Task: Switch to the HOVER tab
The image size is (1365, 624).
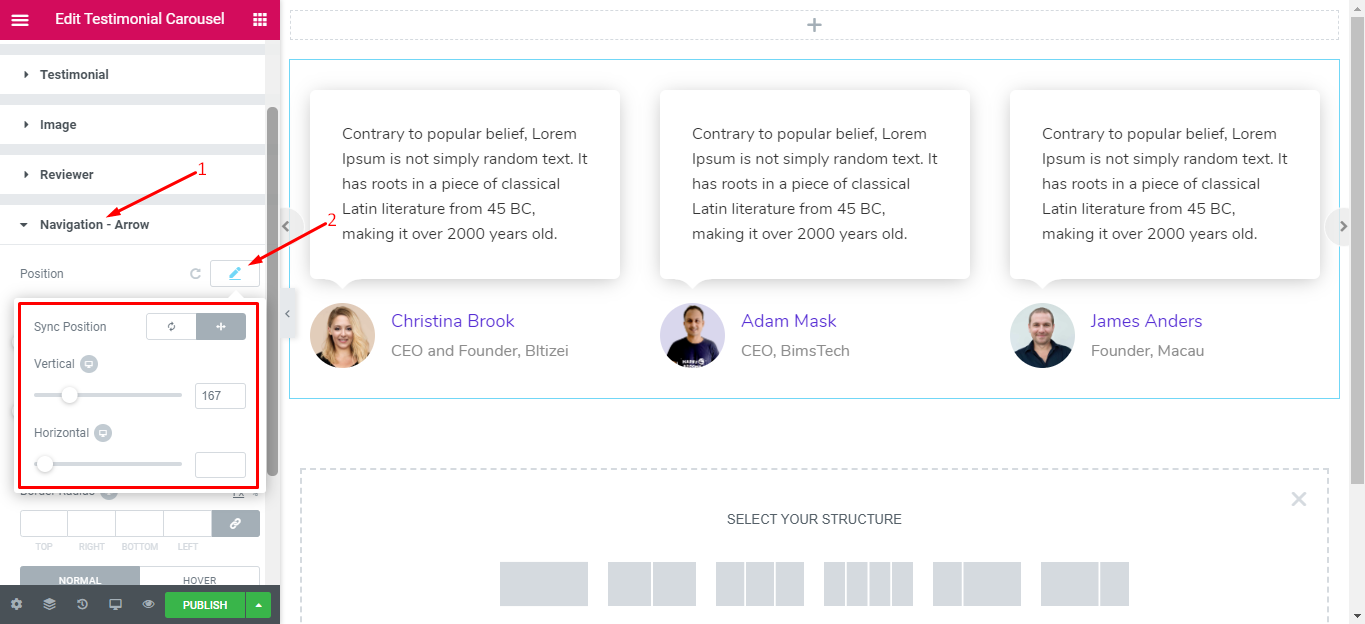Action: click(x=199, y=580)
